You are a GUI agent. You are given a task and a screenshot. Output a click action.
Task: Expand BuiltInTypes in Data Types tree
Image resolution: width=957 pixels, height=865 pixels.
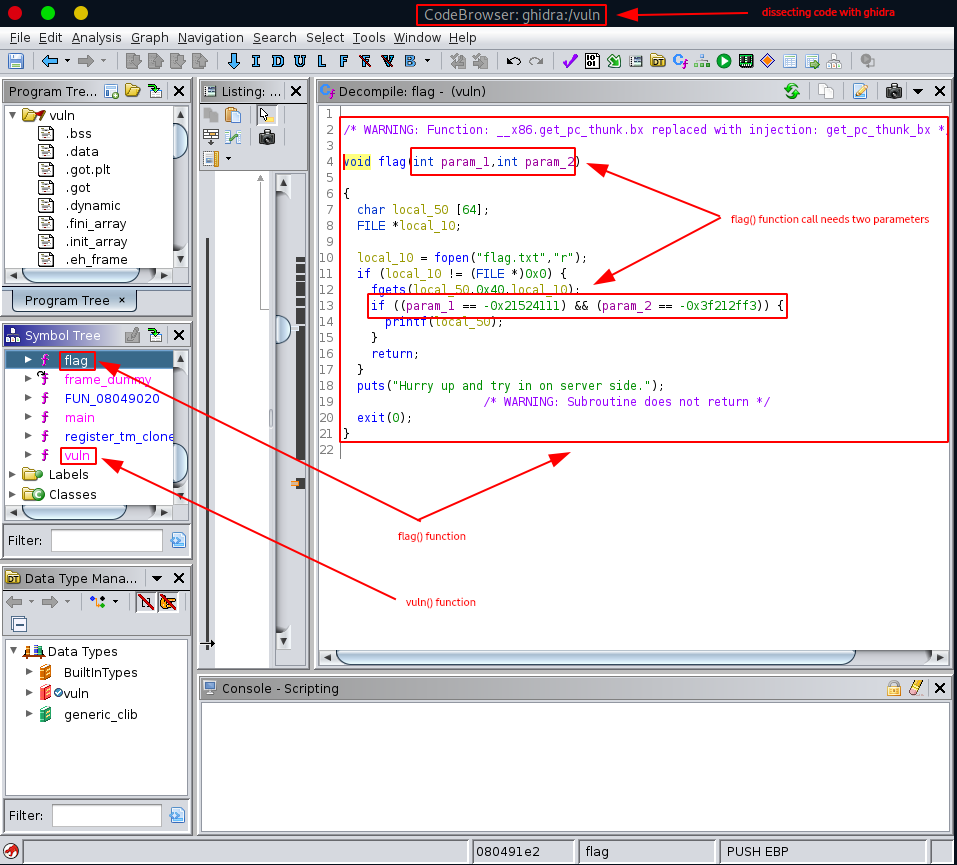point(28,672)
